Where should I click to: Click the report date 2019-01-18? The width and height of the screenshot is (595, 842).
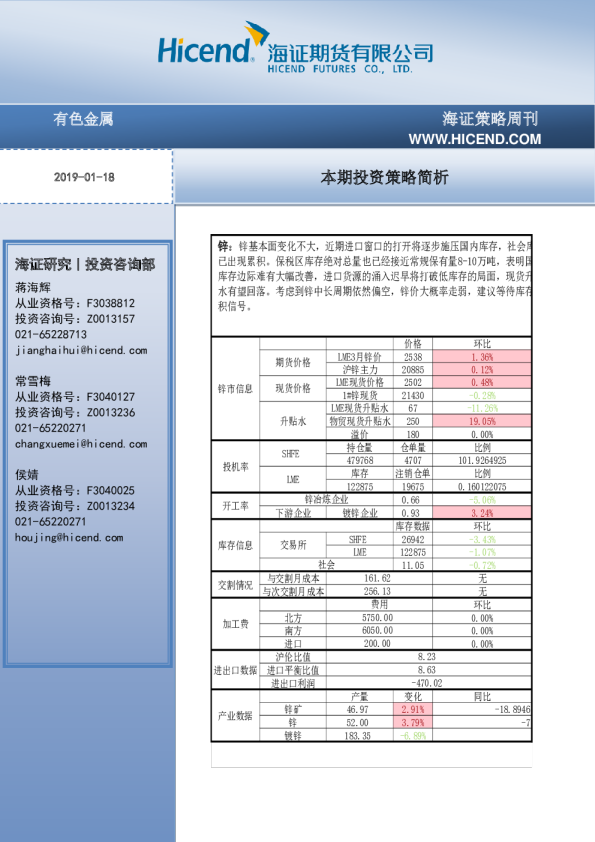[84, 177]
